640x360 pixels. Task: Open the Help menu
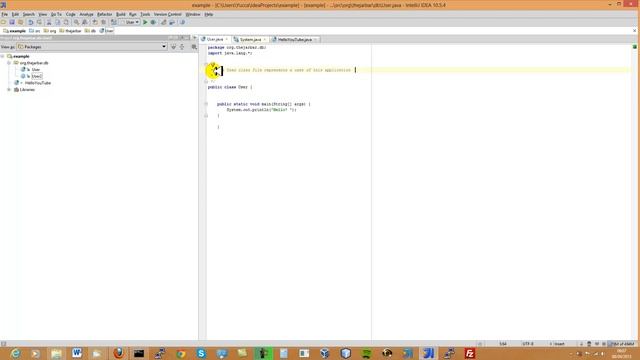click(x=209, y=14)
